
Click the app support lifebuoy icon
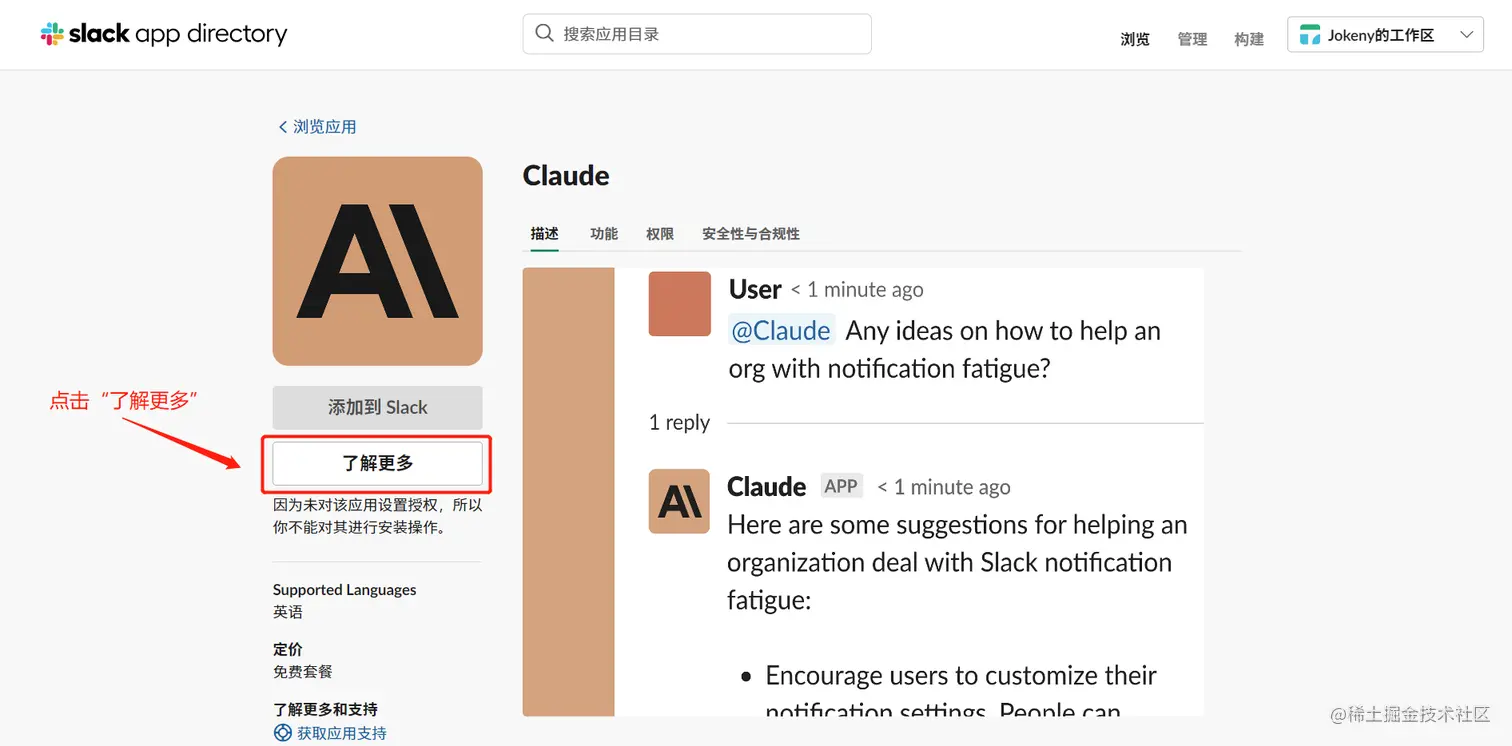(x=283, y=733)
